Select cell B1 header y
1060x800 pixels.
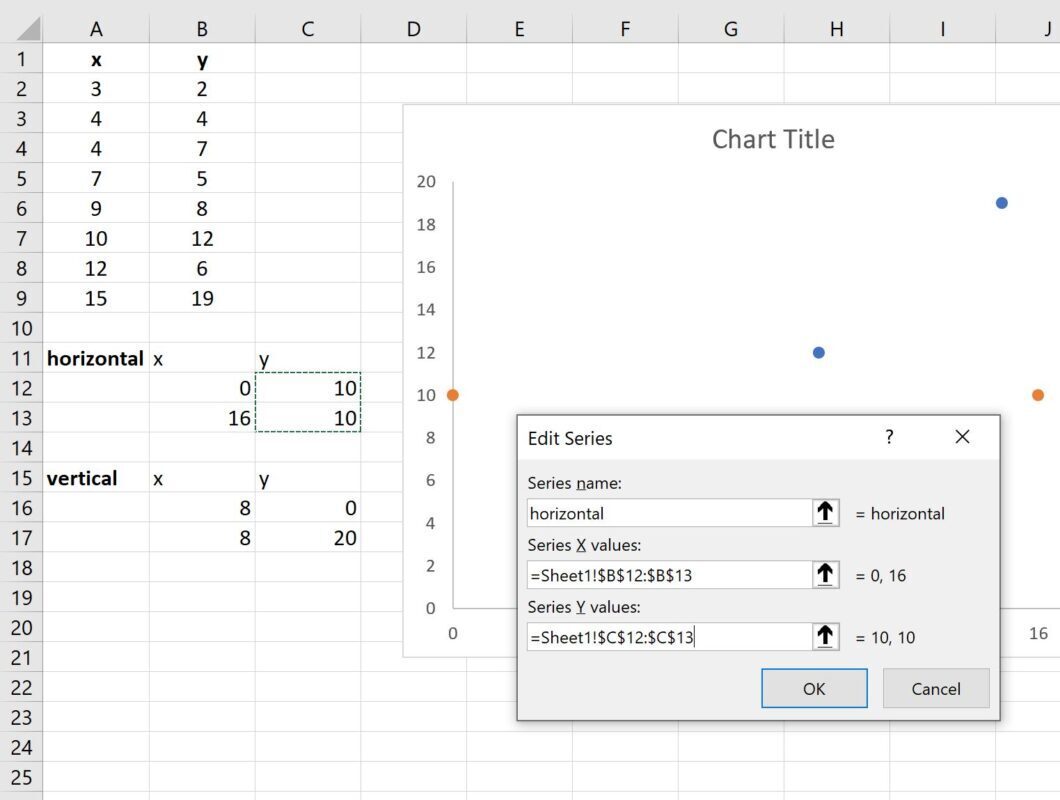[202, 59]
